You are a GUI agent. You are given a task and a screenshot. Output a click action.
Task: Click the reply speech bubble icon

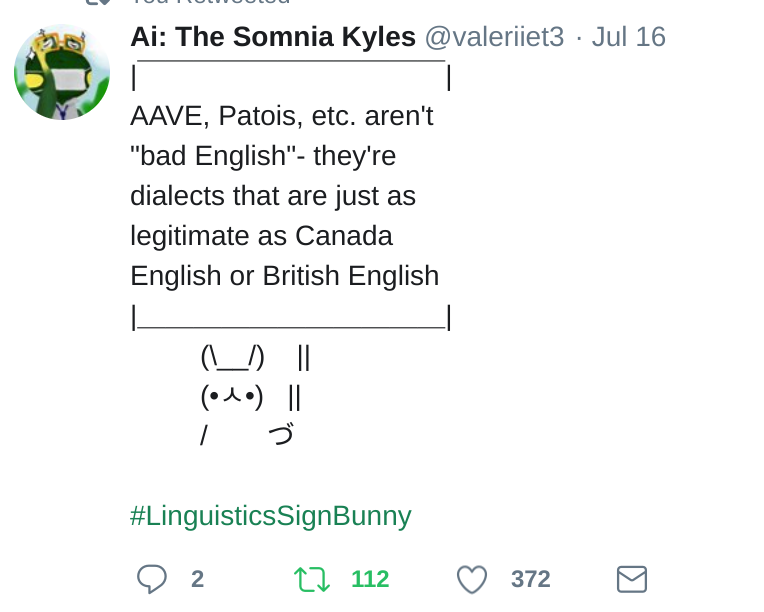(x=152, y=579)
